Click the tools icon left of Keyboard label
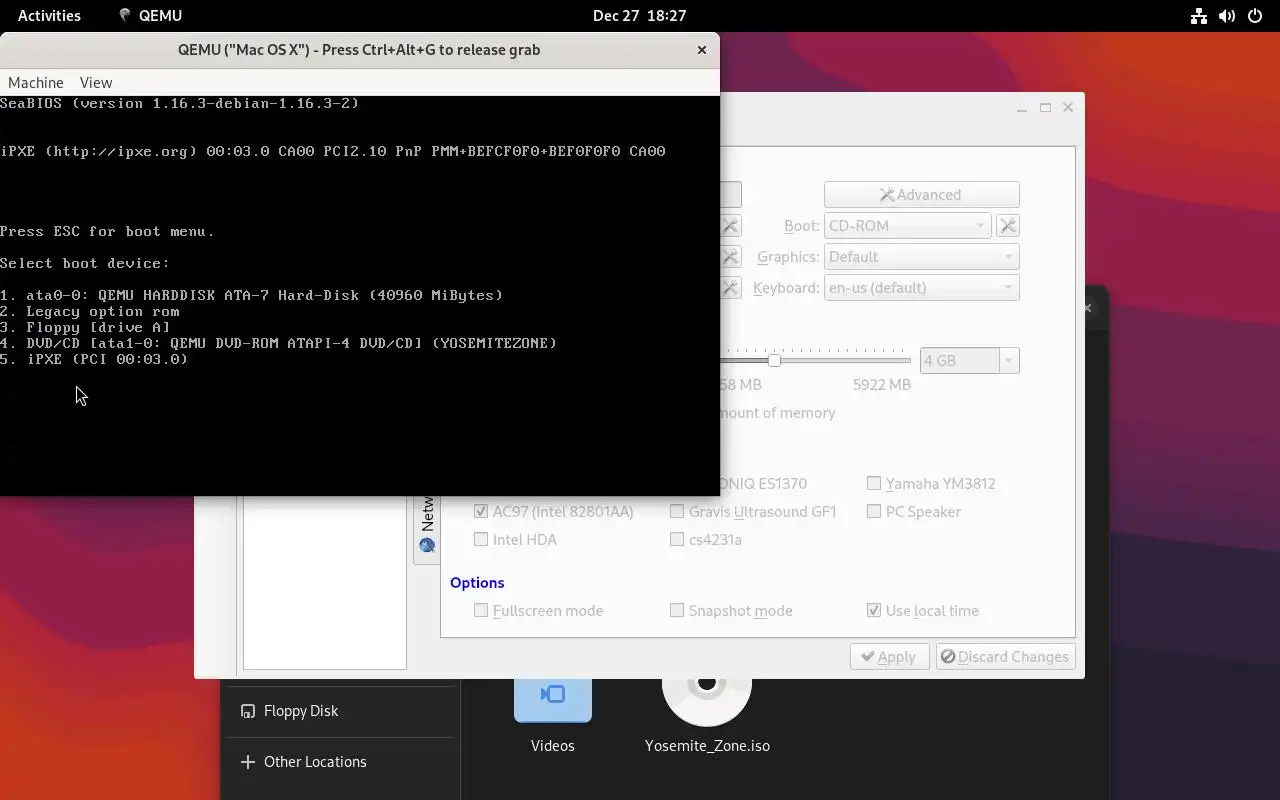The image size is (1280, 800). click(x=731, y=288)
